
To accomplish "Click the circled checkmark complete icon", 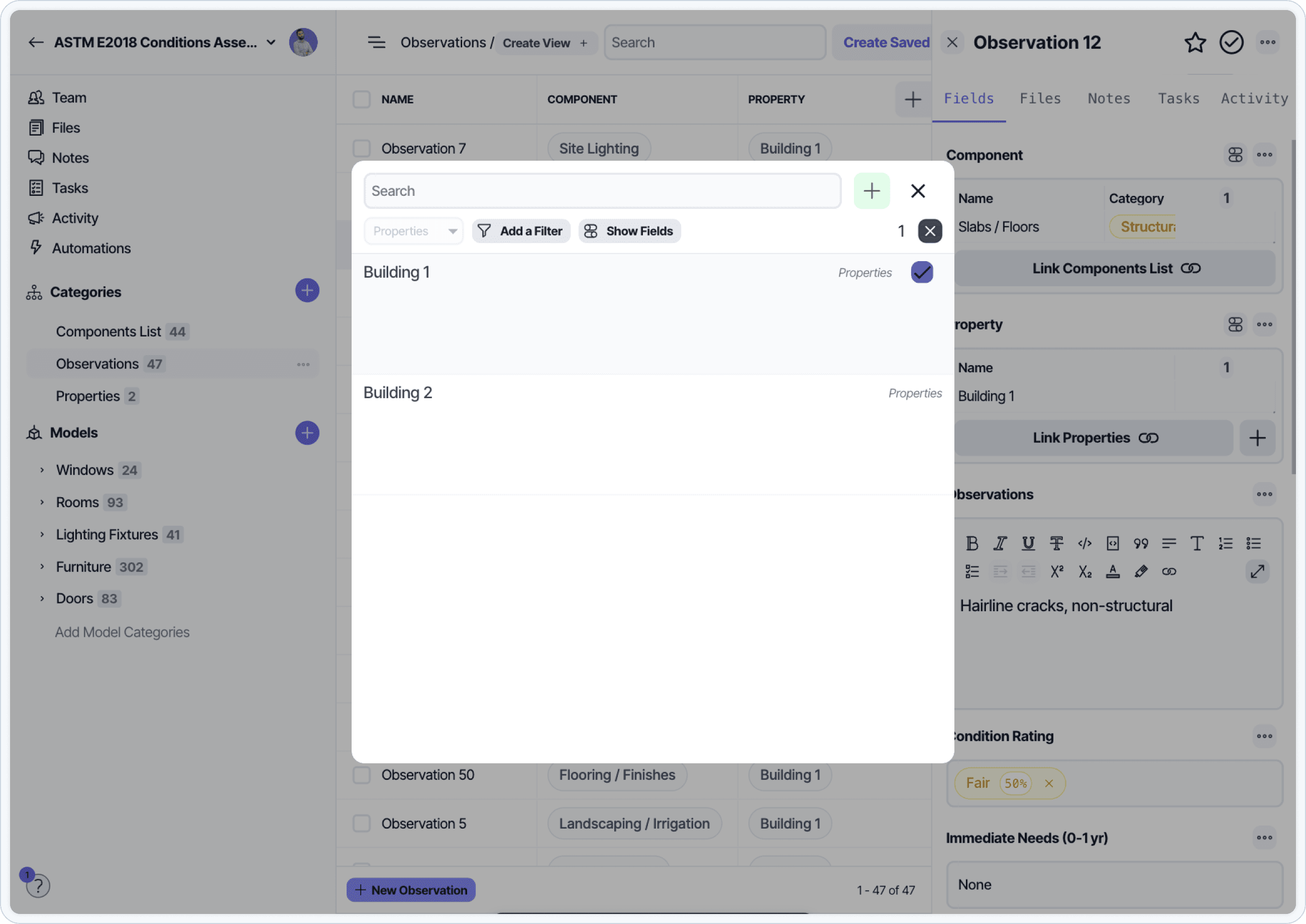I will [x=1231, y=42].
